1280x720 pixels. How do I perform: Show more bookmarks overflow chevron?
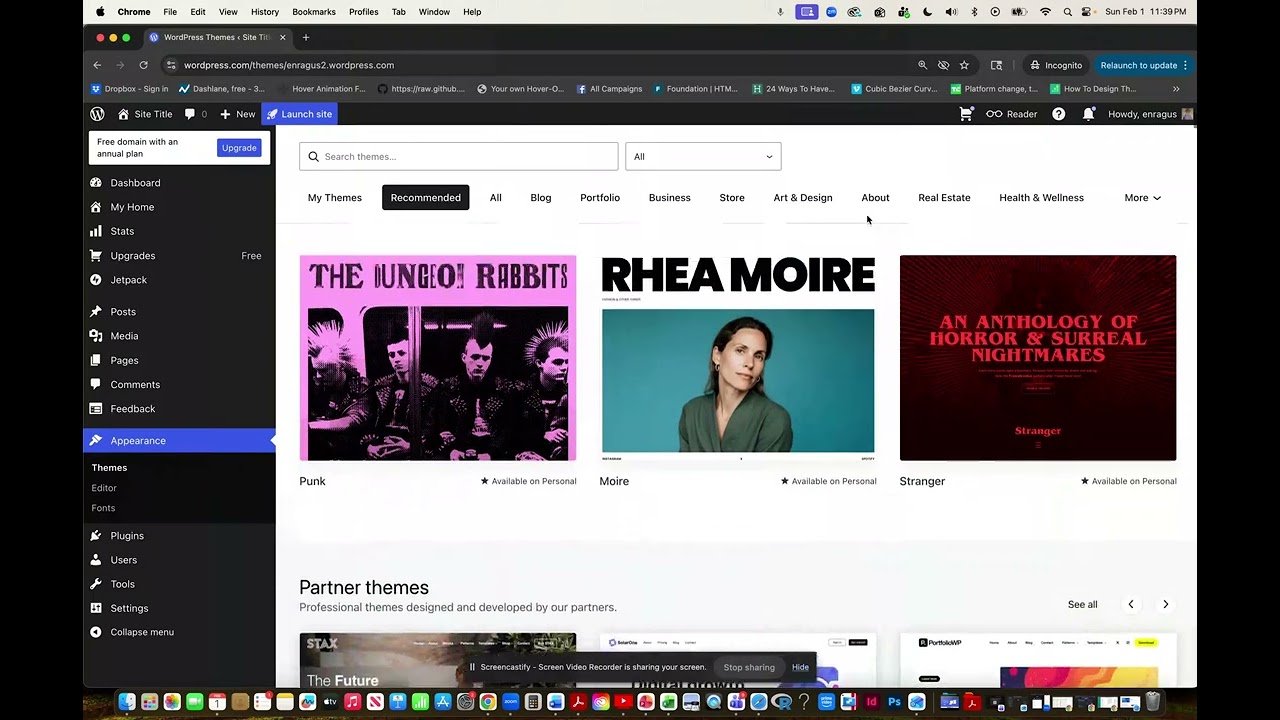[x=1176, y=89]
